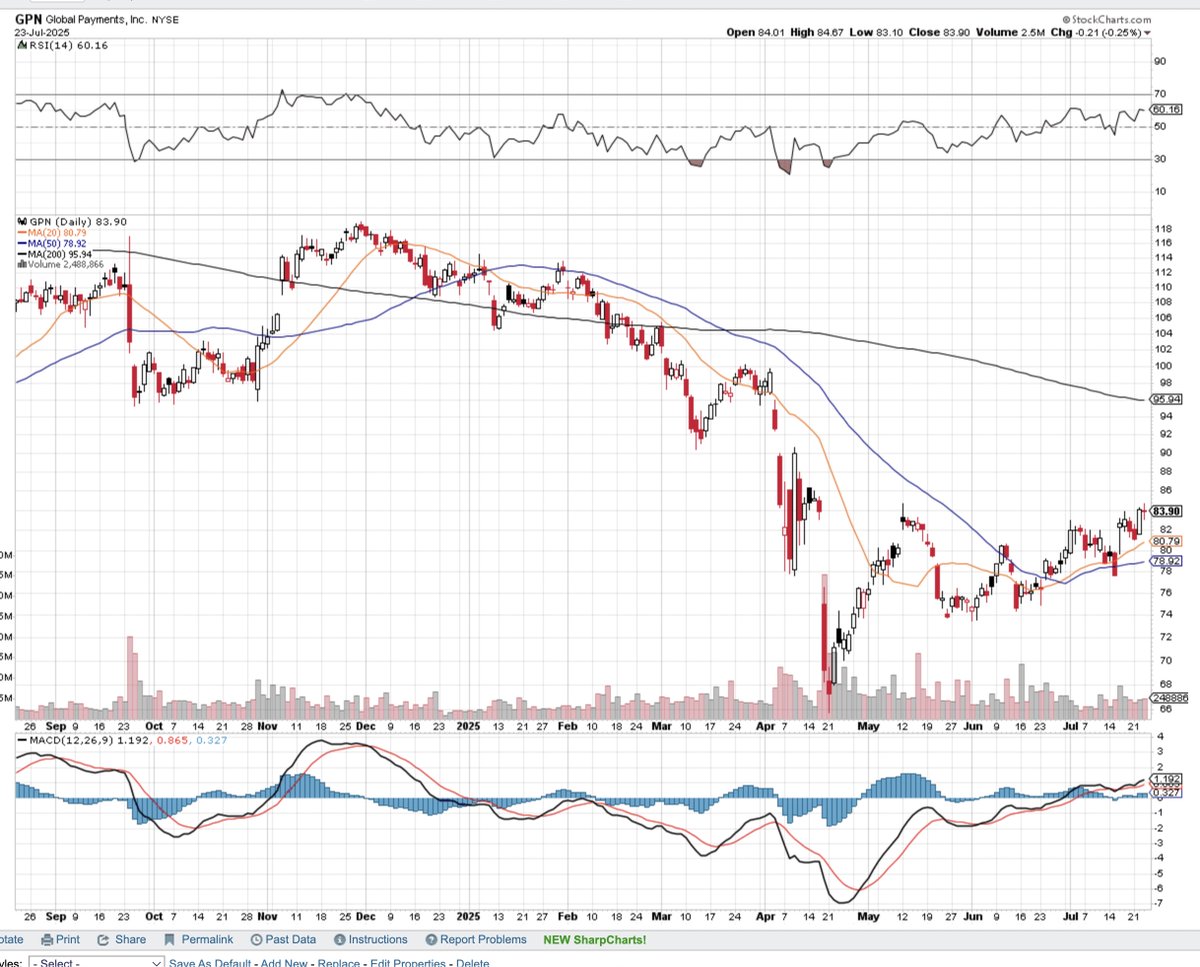Screen dimensions: 1200x967
Task: Click the Past Data clock icon
Action: (256, 939)
